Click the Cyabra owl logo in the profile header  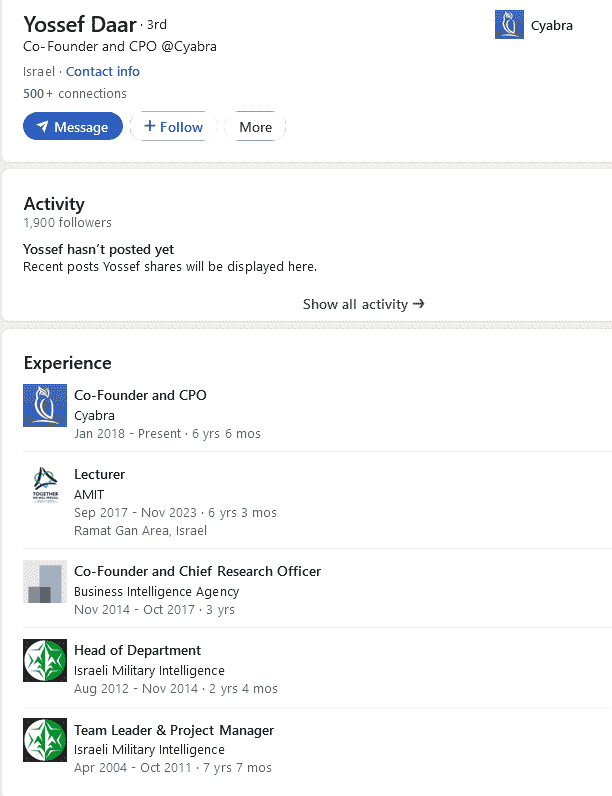[509, 24]
